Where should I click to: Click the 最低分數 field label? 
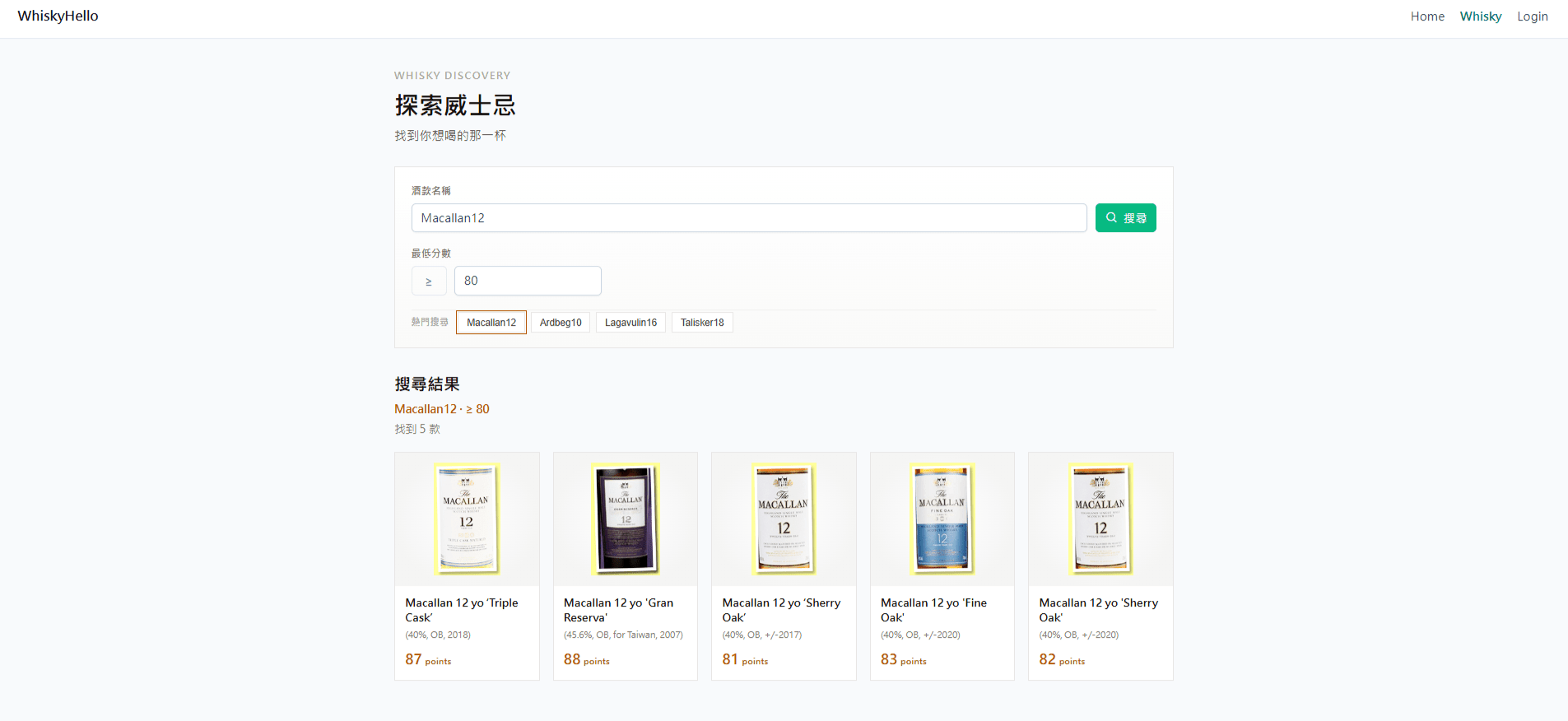tap(431, 254)
